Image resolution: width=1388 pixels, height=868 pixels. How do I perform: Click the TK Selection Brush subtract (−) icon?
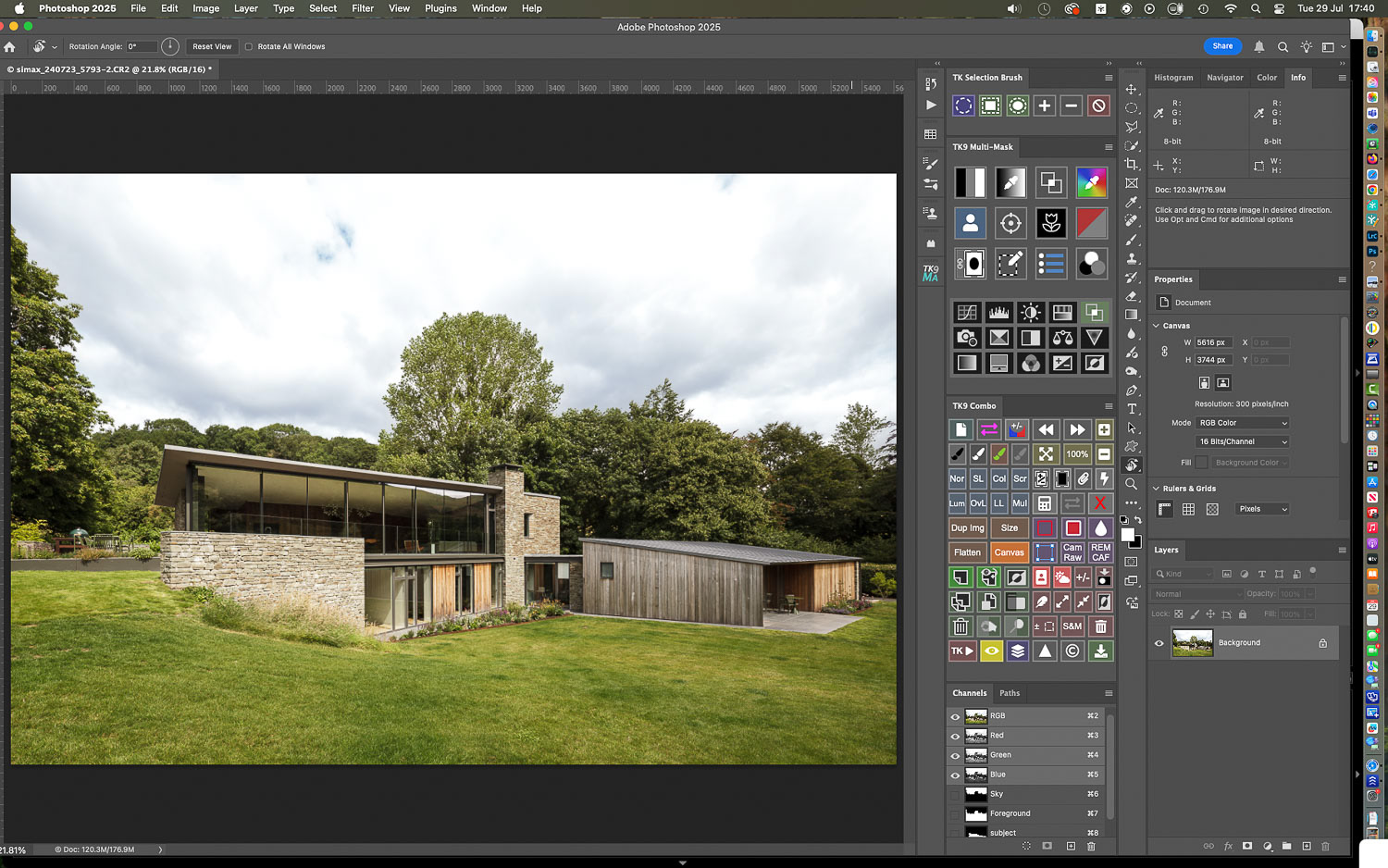(1072, 105)
